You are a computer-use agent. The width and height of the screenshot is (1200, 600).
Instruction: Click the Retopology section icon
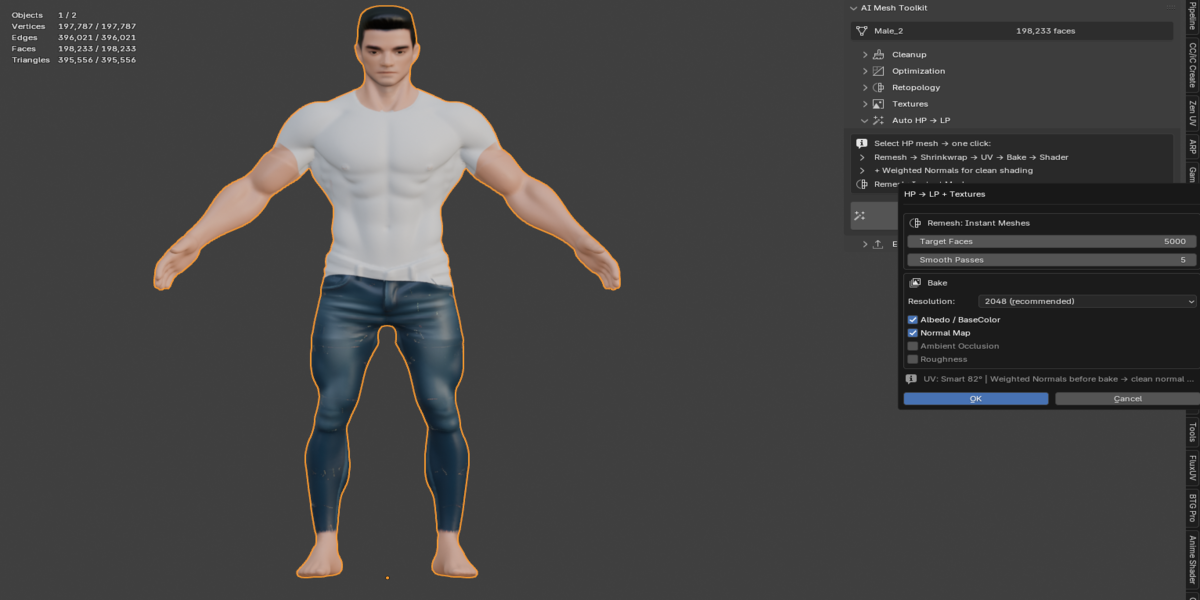click(x=878, y=87)
